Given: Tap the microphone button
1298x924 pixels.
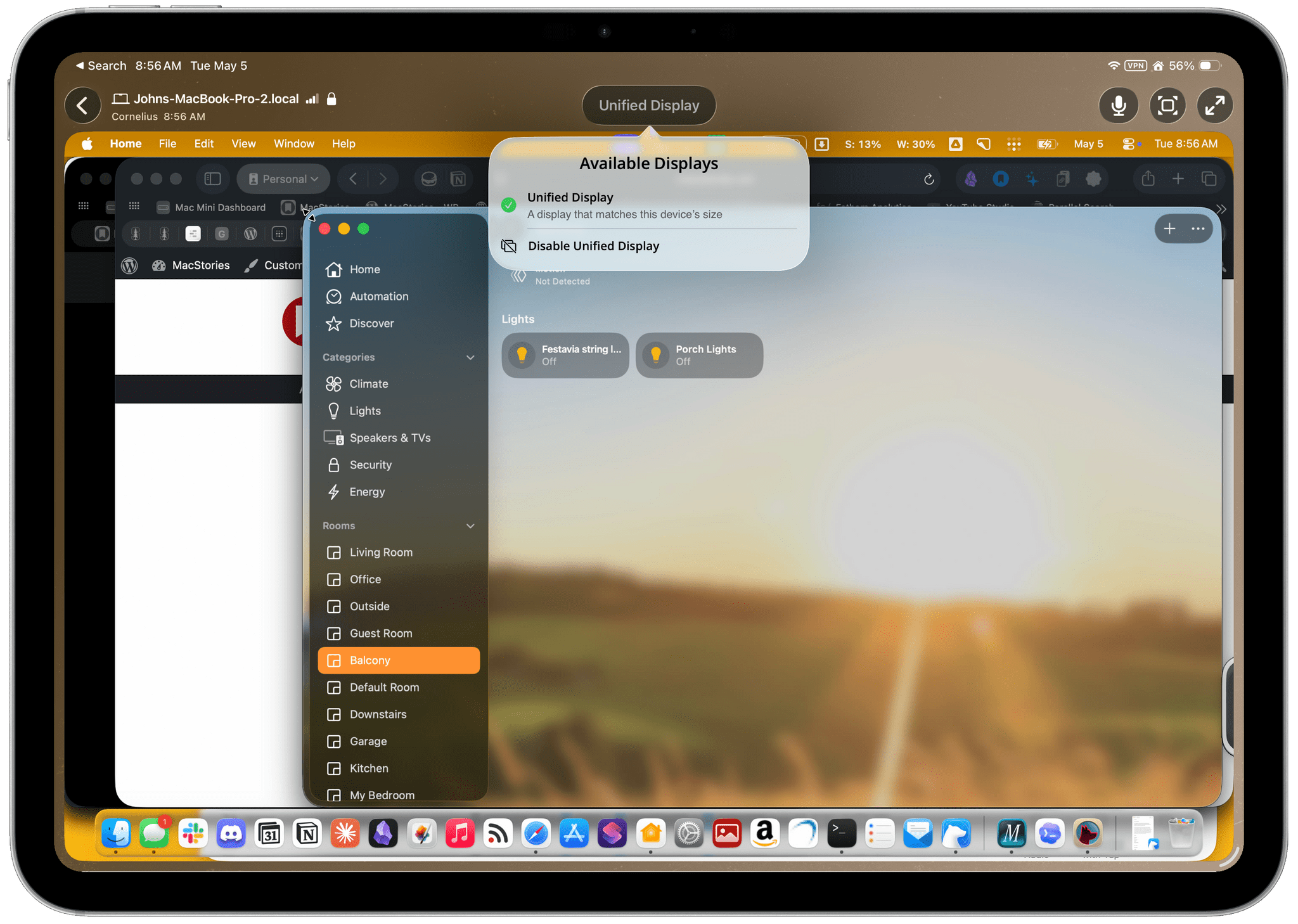Looking at the screenshot, I should point(1119,105).
